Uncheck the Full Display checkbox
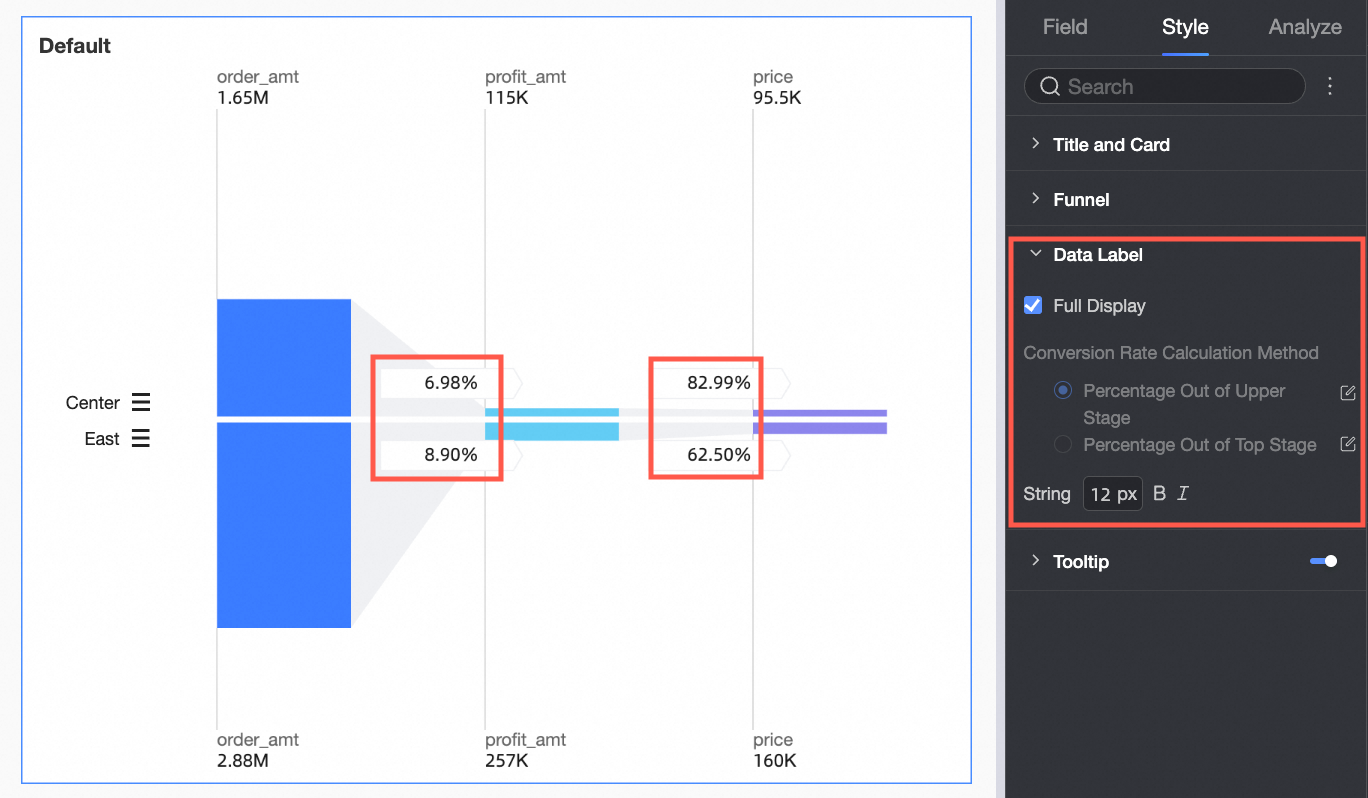 [x=1033, y=306]
